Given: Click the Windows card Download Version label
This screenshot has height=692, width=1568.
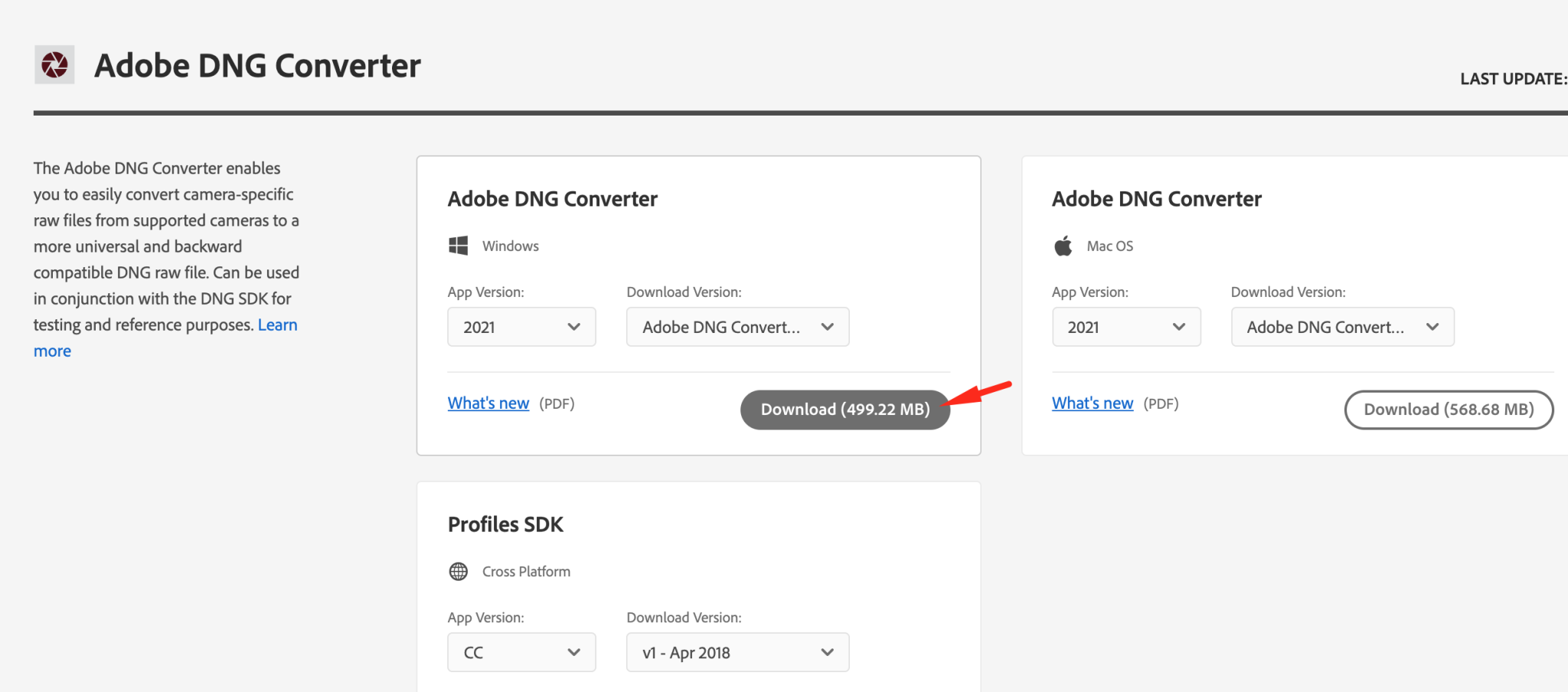Looking at the screenshot, I should 684,292.
